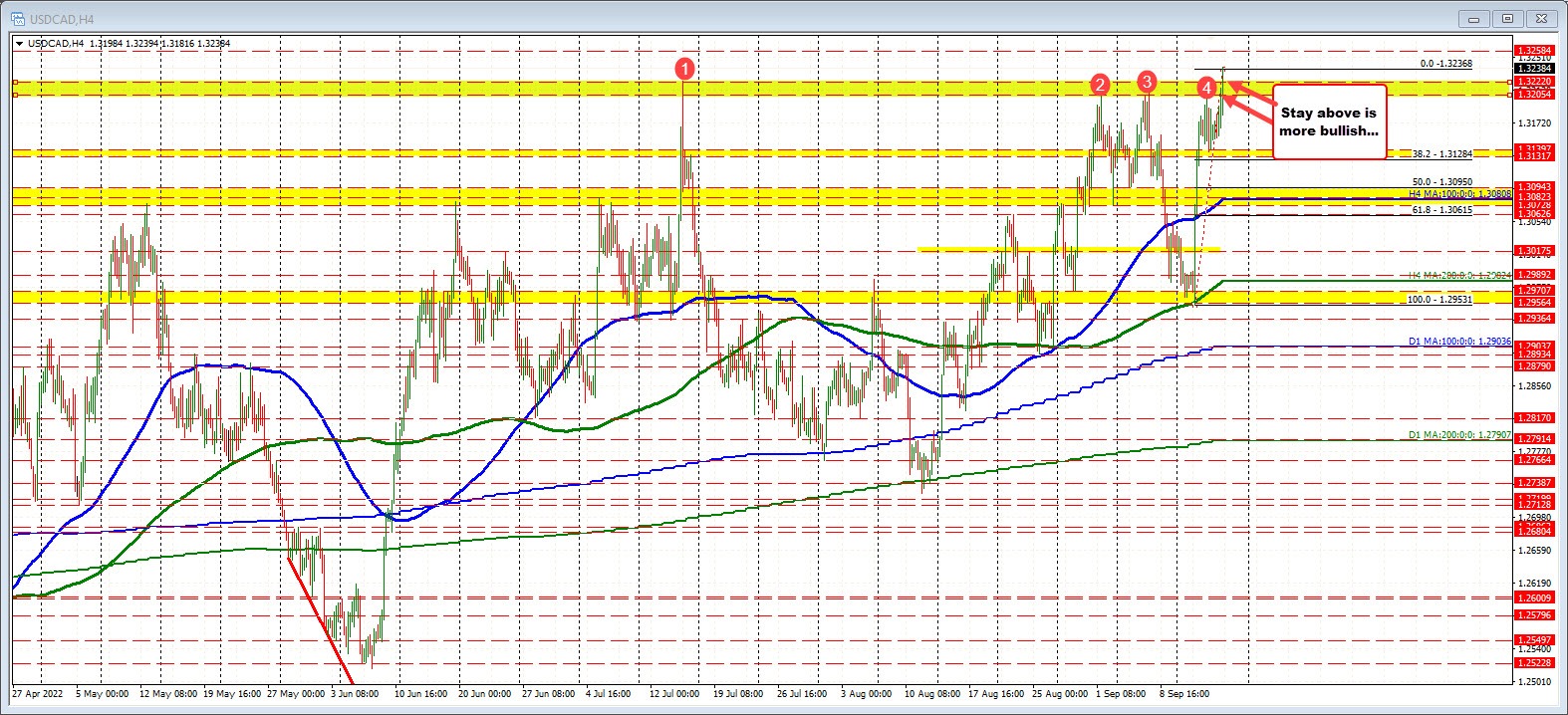Select Fibonacci label 100.0 - 1.29531
1568x715 pixels.
[1439, 299]
